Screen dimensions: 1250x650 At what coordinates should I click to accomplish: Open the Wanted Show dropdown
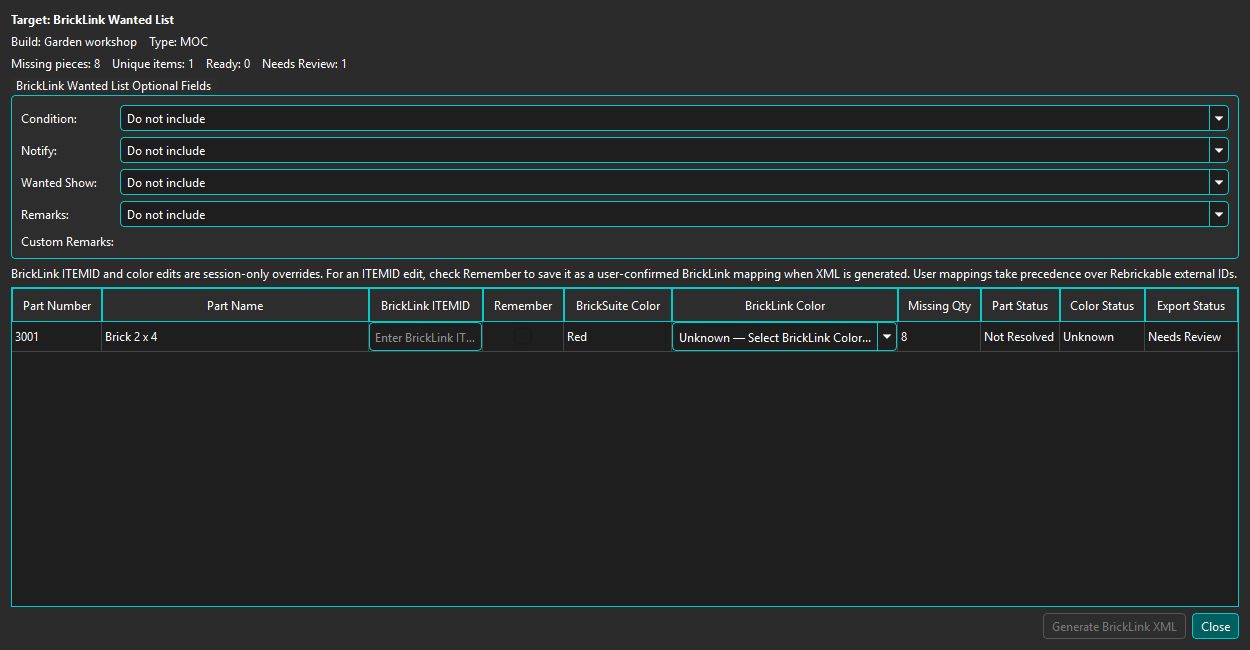(674, 183)
